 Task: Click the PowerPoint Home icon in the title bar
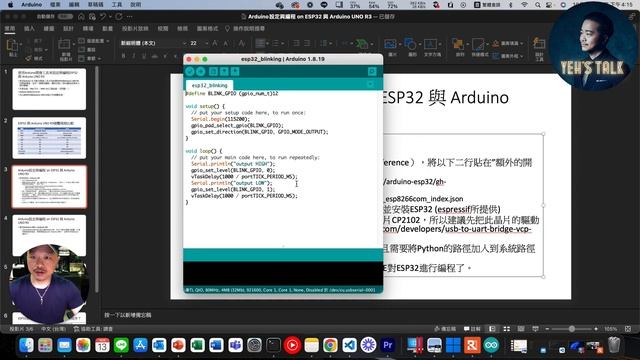tap(81, 16)
